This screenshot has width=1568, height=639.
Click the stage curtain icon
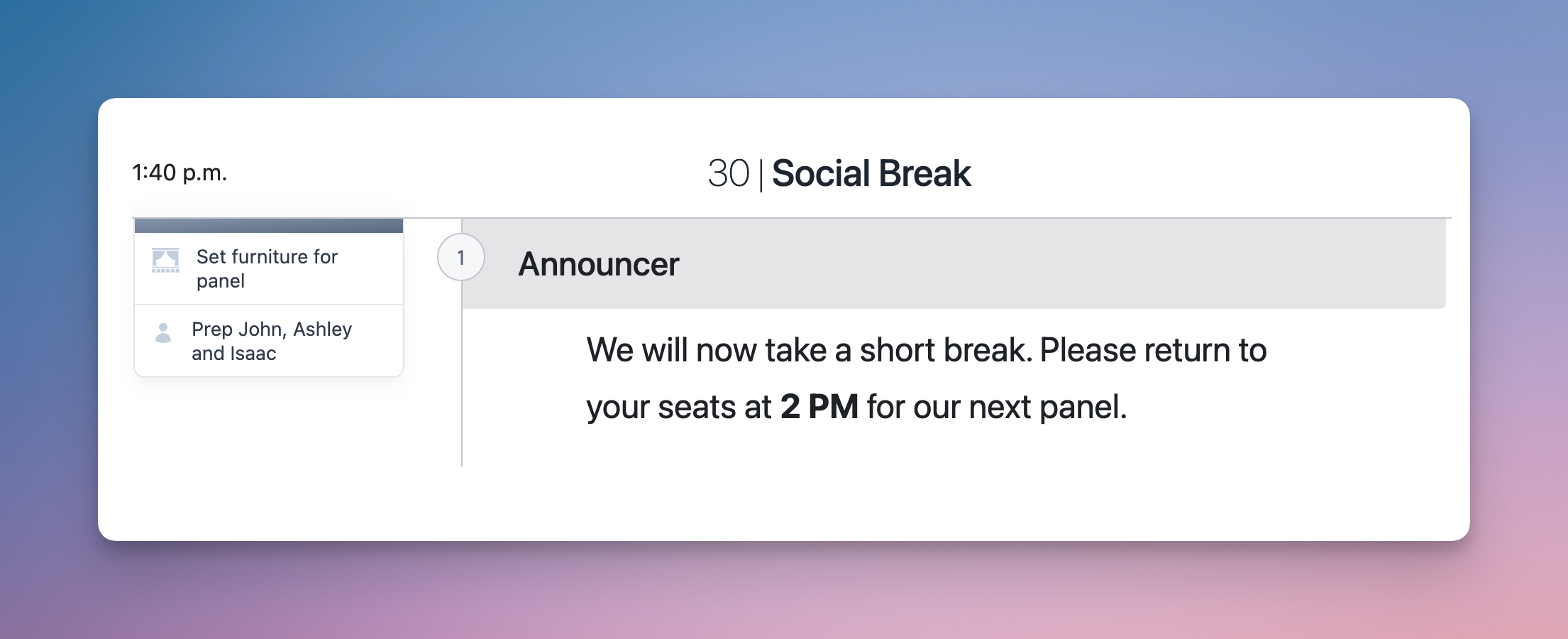[165, 260]
